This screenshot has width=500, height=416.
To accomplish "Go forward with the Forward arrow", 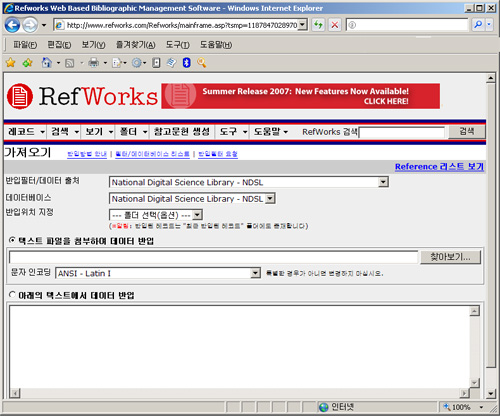I will 30,25.
